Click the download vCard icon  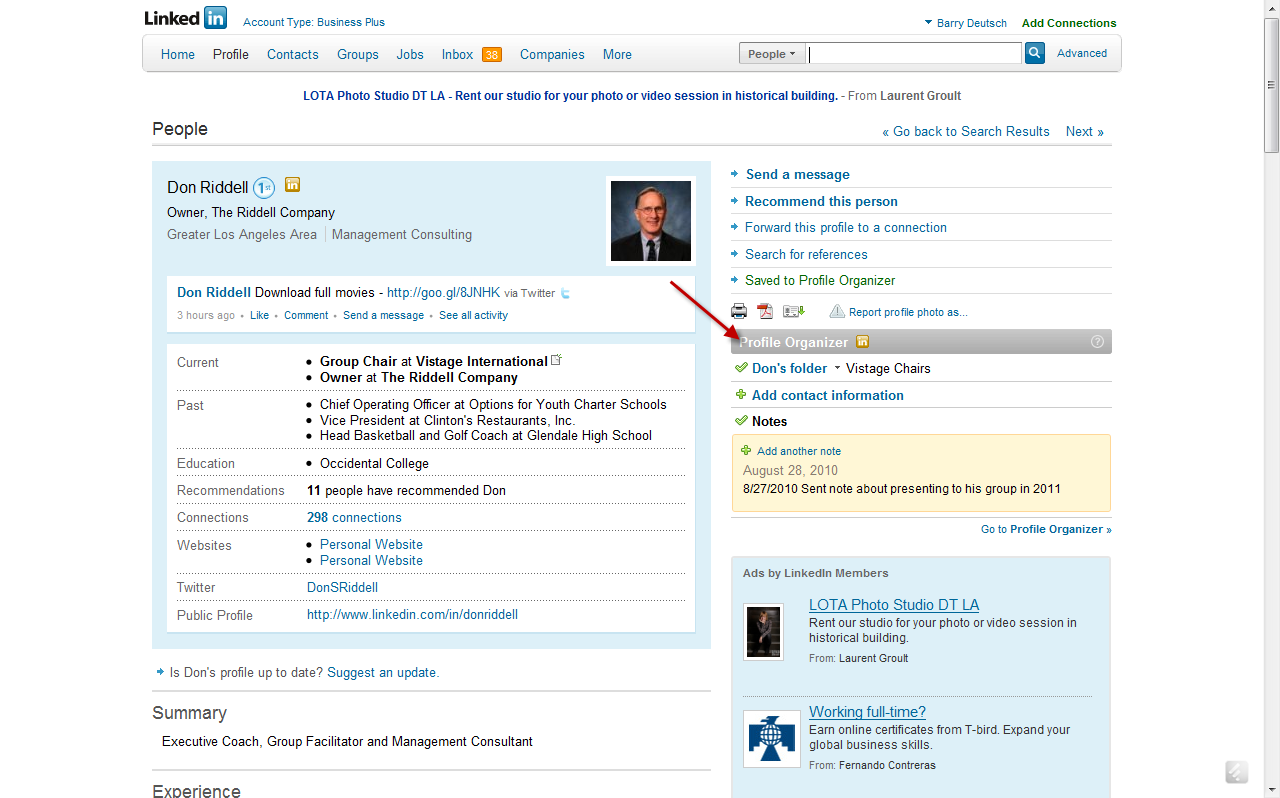(794, 311)
